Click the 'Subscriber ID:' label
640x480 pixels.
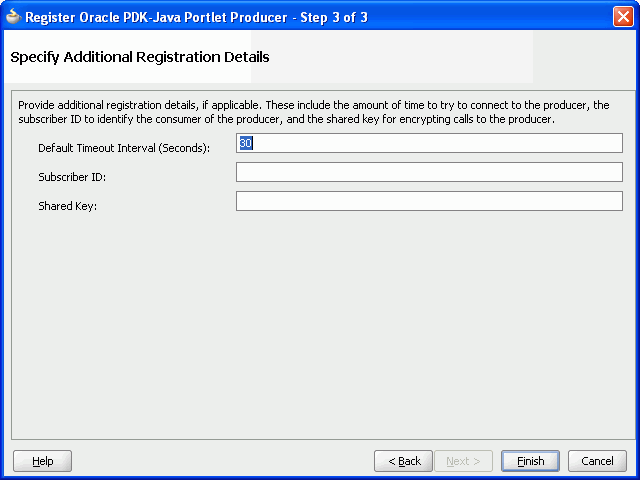72,177
